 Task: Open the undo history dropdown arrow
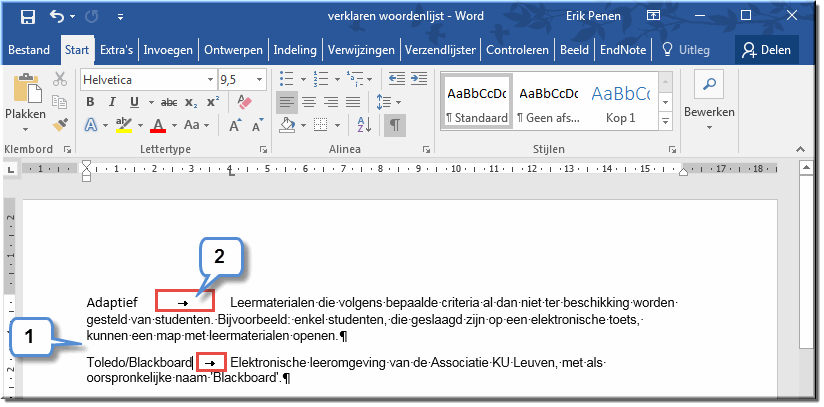[x=72, y=17]
